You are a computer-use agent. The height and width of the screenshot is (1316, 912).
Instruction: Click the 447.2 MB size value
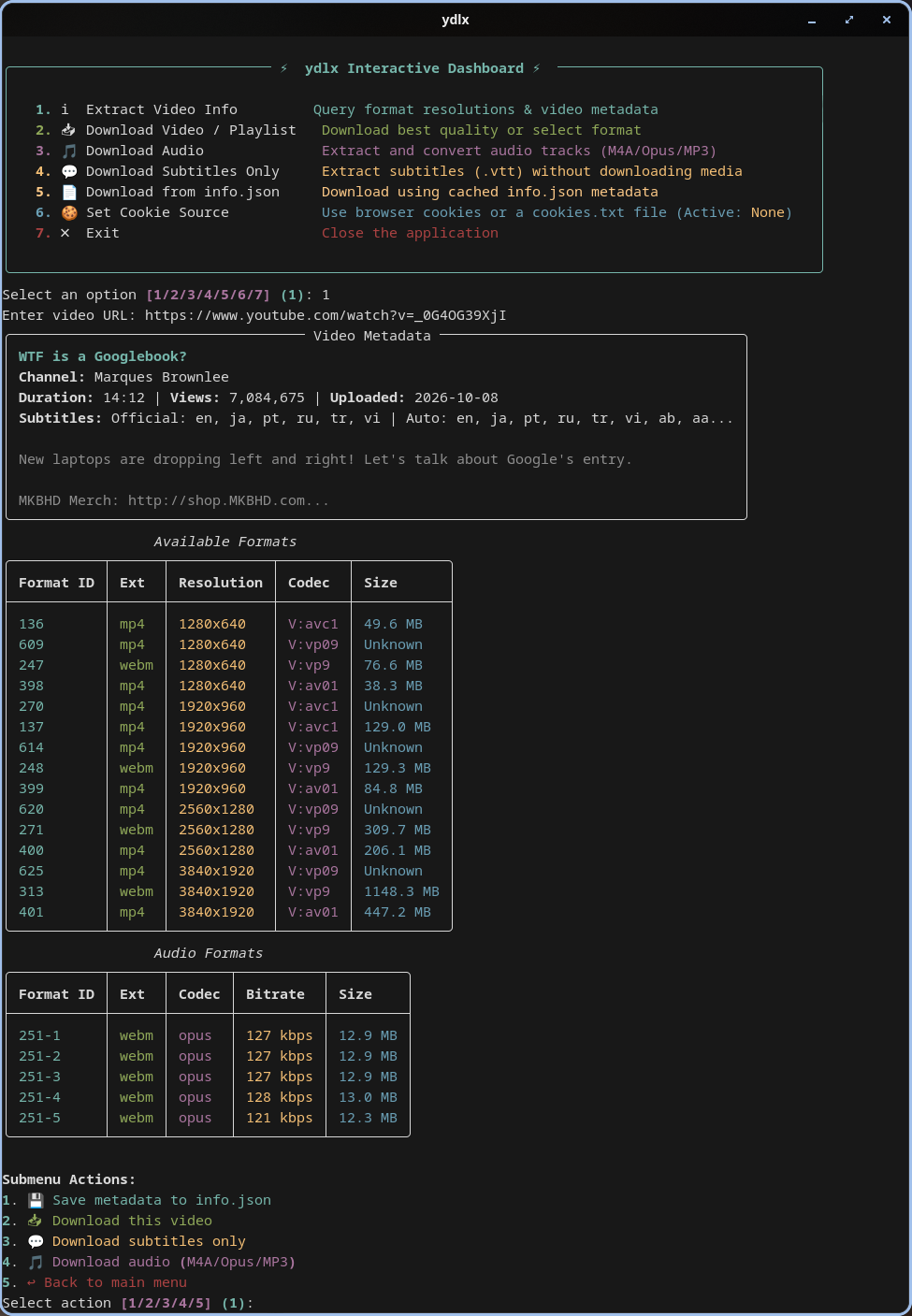(x=398, y=912)
